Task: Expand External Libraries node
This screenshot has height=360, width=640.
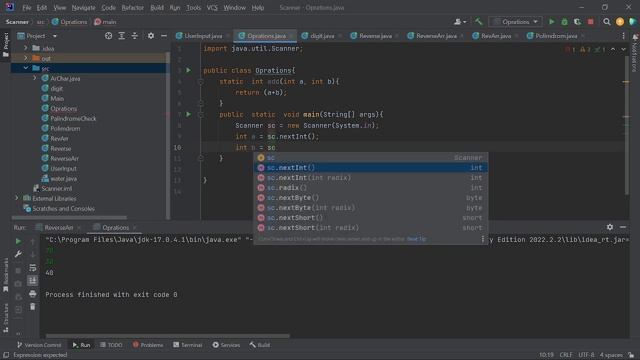Action: [17, 198]
